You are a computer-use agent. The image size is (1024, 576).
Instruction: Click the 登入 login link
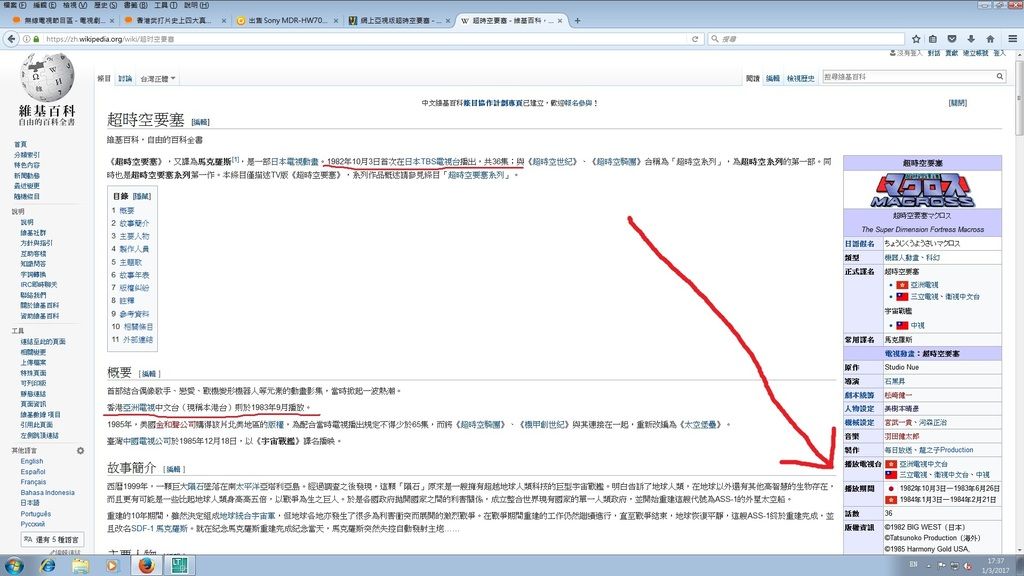[x=999, y=53]
